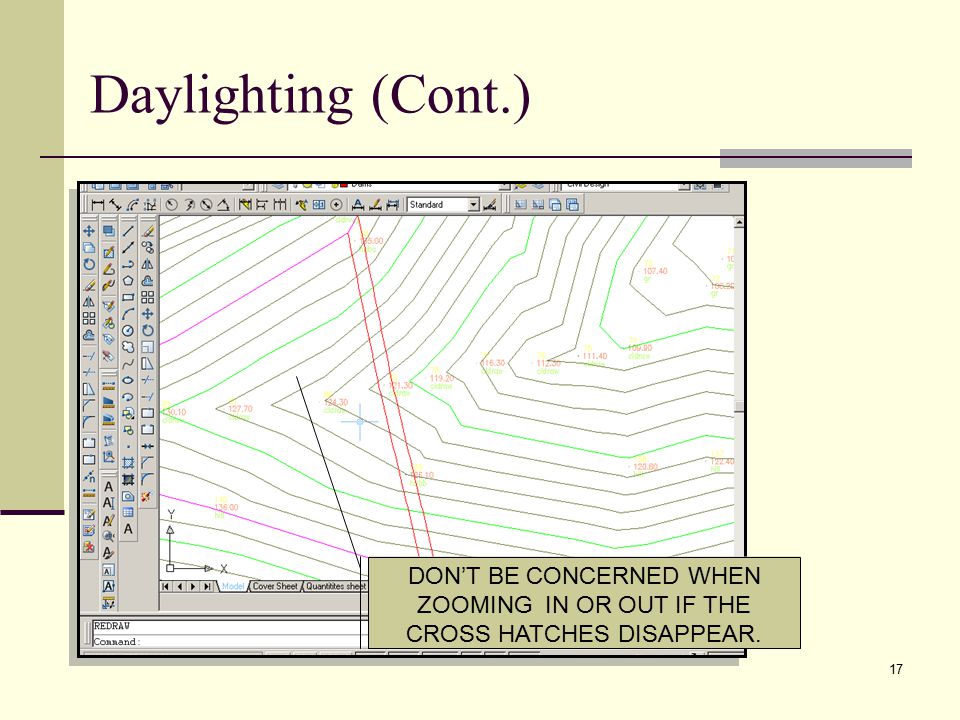The image size is (960, 720).
Task: Click the Find and Replace text icon
Action: tap(108, 536)
